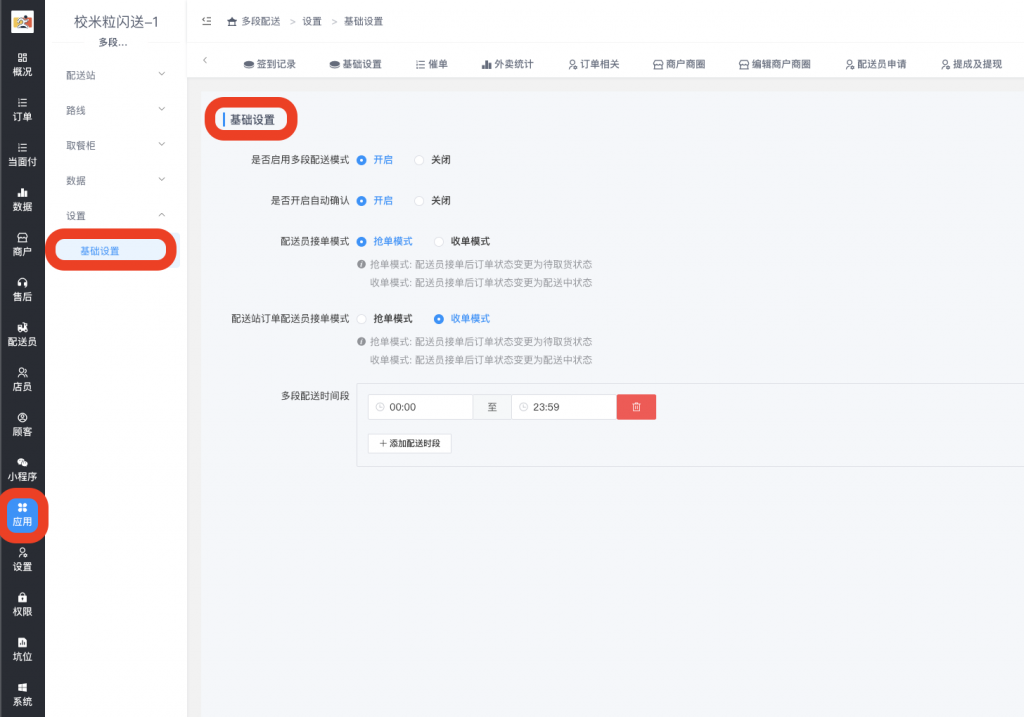Collapse the 设置 section in left panel
Viewport: 1024px width, 717px height.
coord(113,214)
